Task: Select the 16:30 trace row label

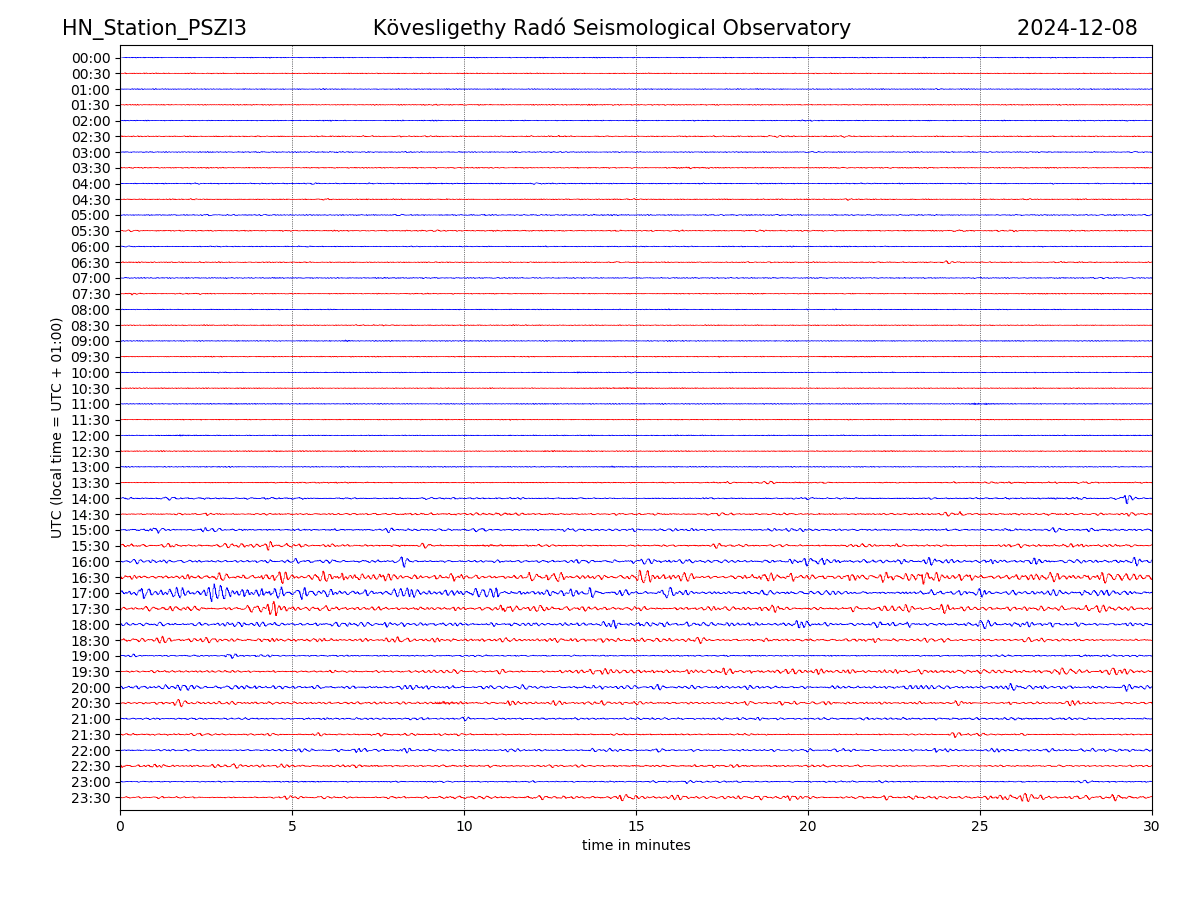Action: point(91,578)
